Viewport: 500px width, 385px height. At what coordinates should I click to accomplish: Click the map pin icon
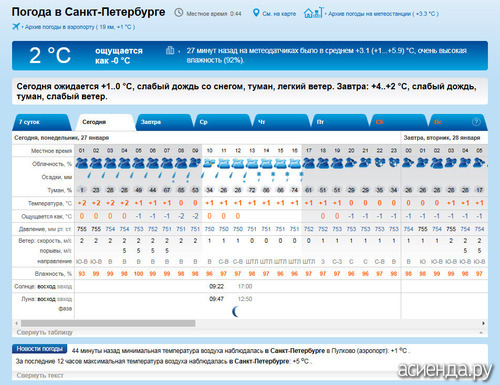click(256, 13)
